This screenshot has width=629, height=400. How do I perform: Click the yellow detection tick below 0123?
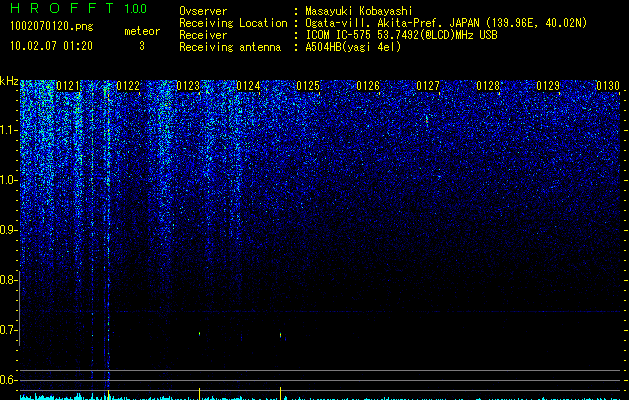(x=199, y=392)
